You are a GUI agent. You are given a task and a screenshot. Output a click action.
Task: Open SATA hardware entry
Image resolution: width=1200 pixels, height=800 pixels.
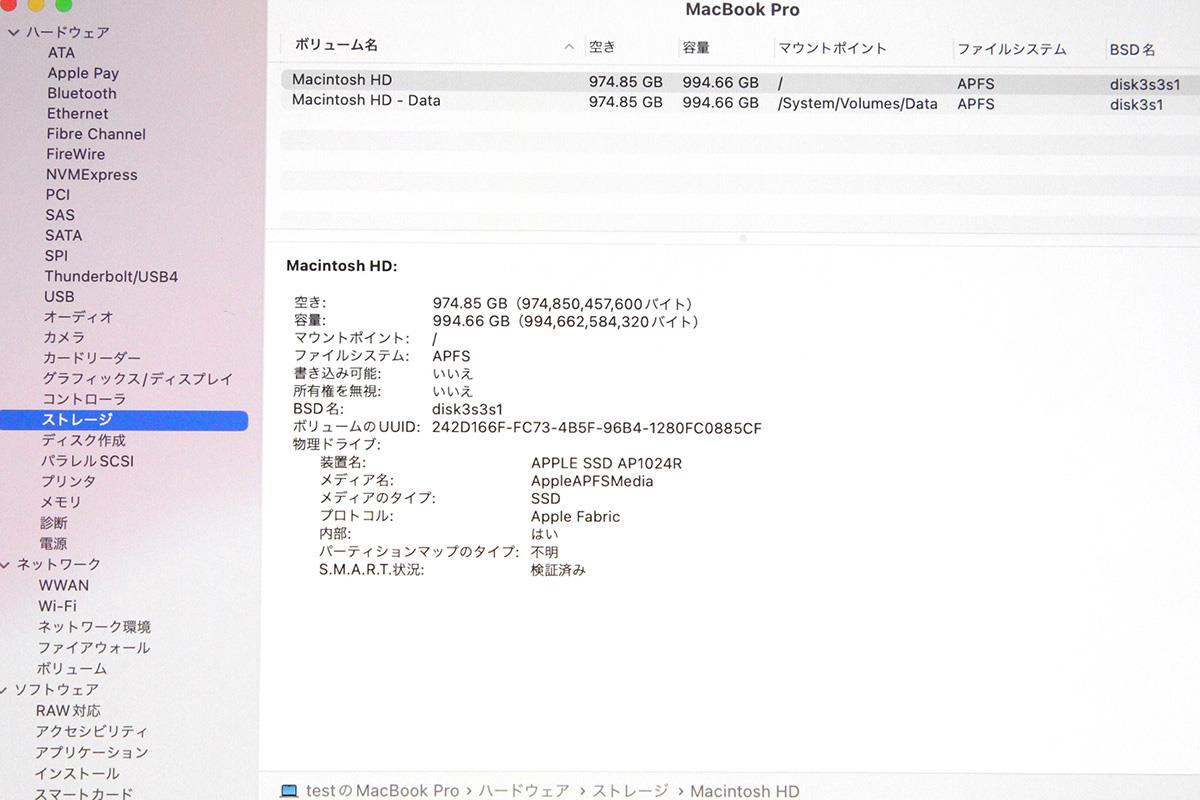tap(64, 236)
